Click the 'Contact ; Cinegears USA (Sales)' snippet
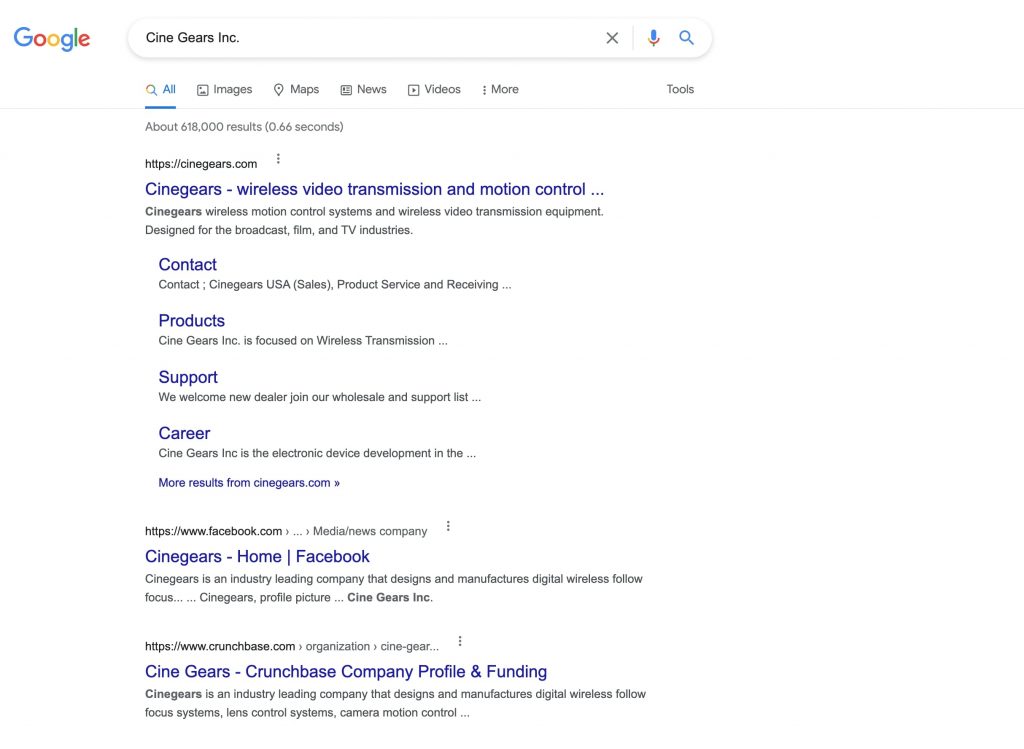 335,285
